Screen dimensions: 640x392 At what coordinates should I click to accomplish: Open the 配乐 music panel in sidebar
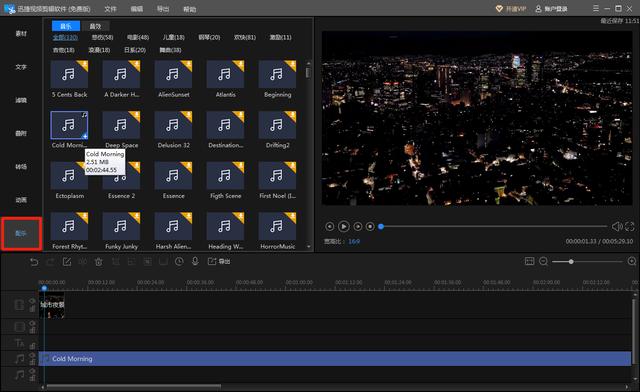(21, 233)
